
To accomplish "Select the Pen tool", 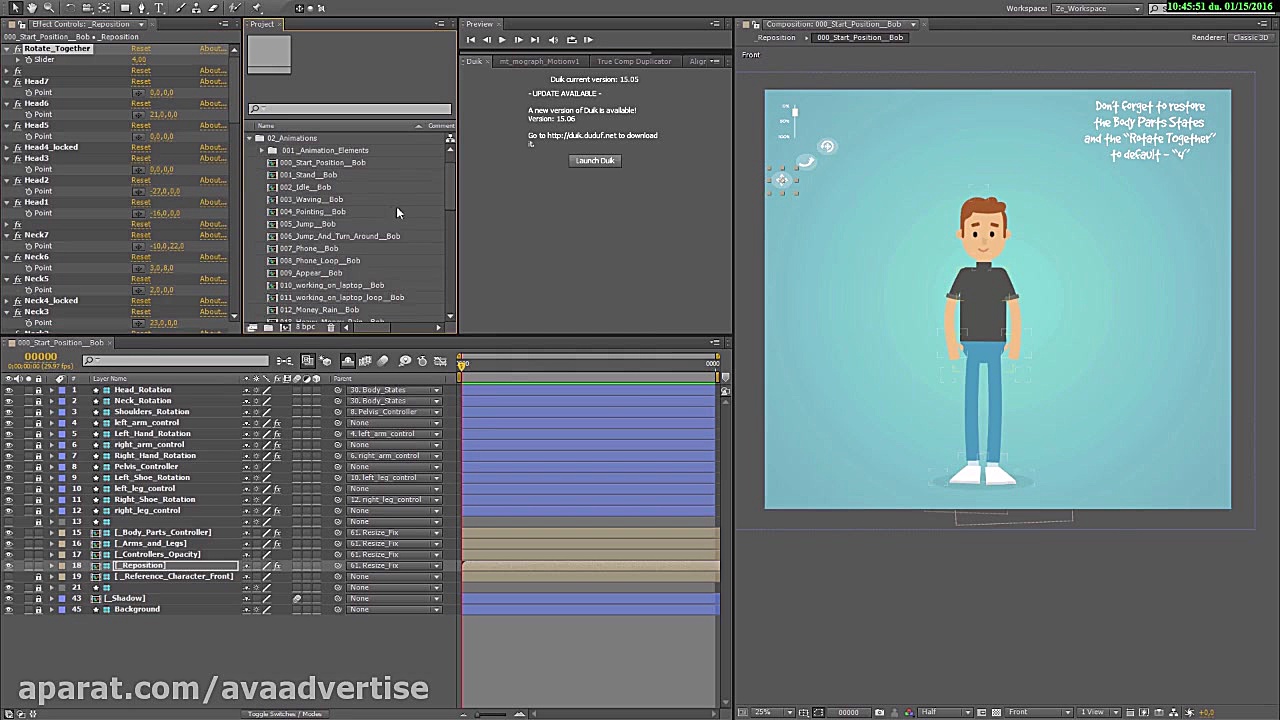I will pos(141,8).
